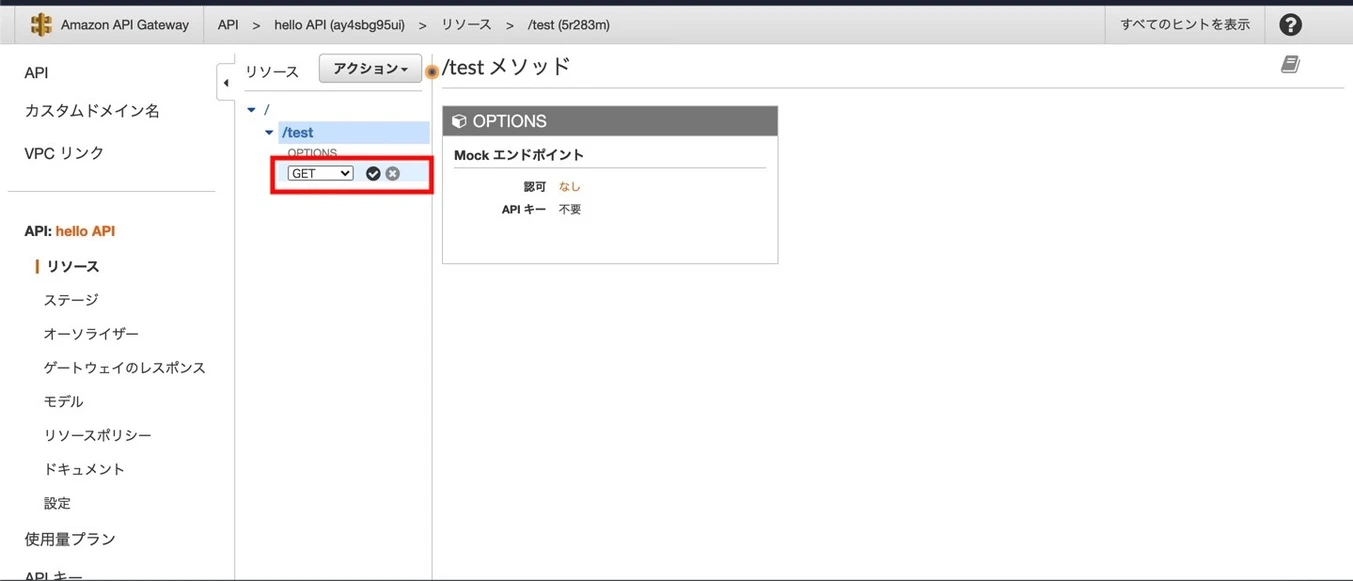This screenshot has height=581, width=1353.
Task: Open オーソライザー in the sidebar
Action: [91, 334]
